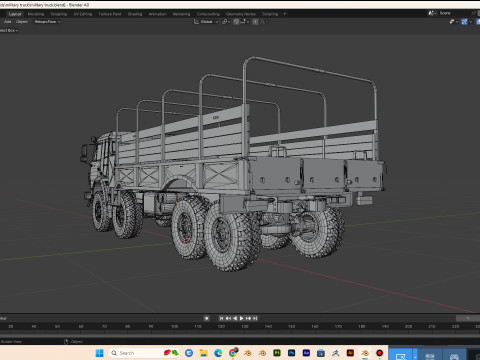
Task: Toggle proportional editing
Action: pos(255,22)
